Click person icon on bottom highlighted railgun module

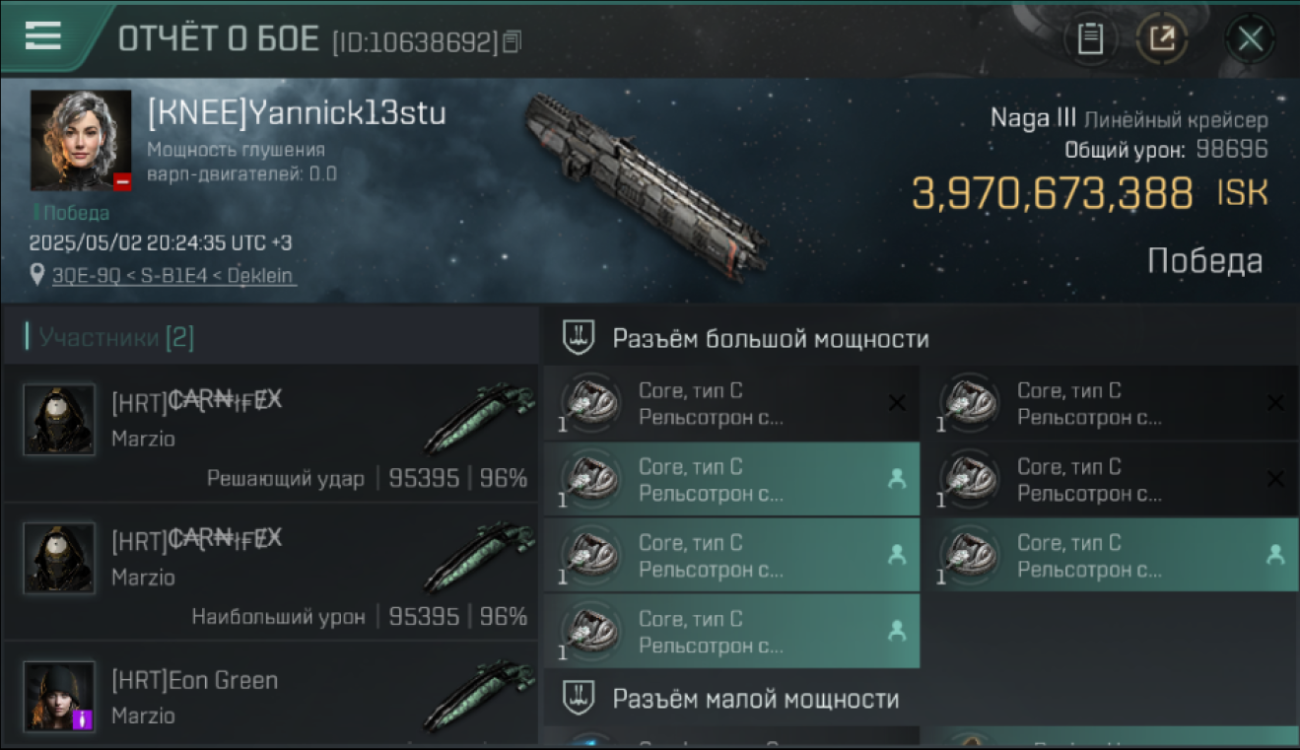897,631
